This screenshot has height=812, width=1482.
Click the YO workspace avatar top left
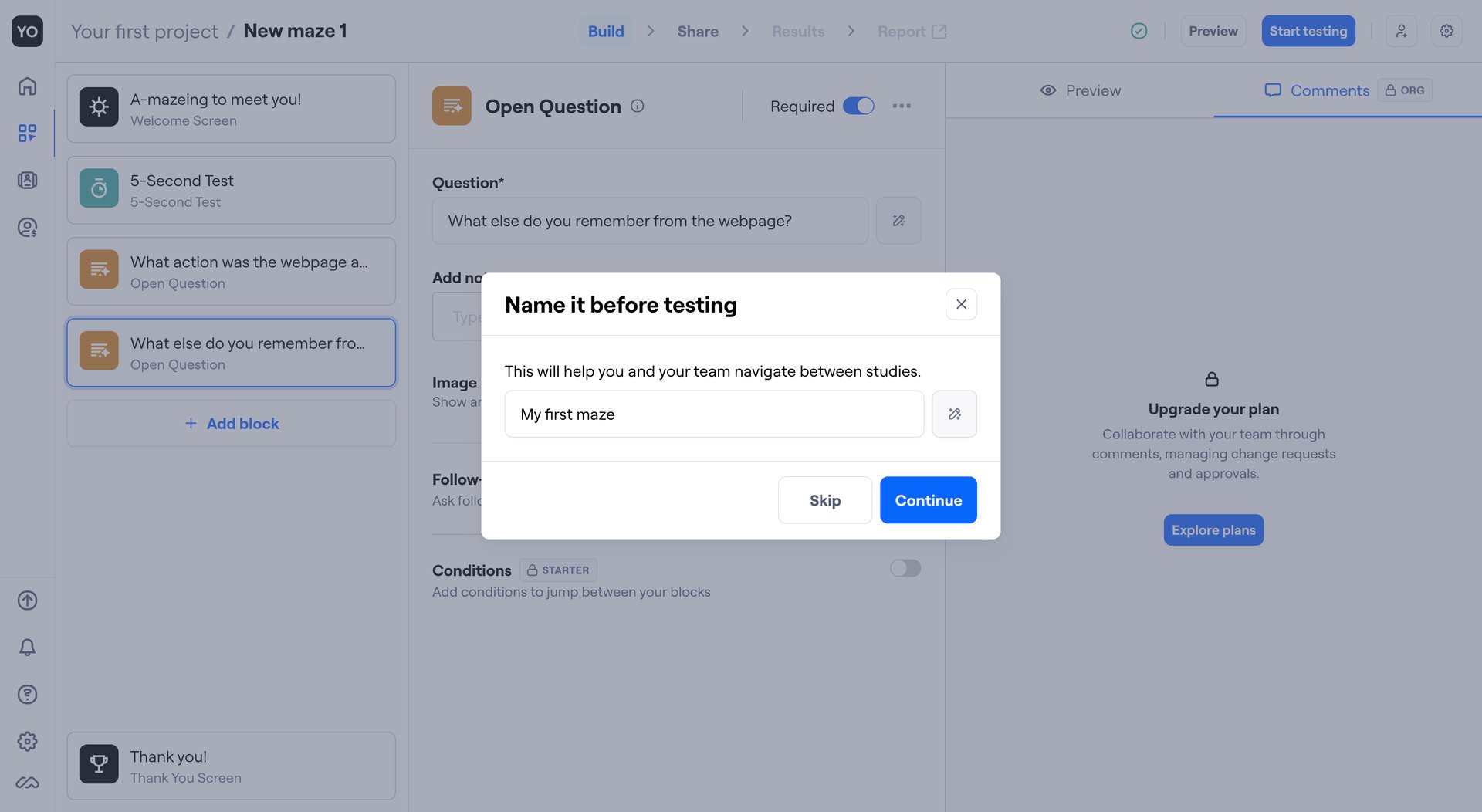27,31
